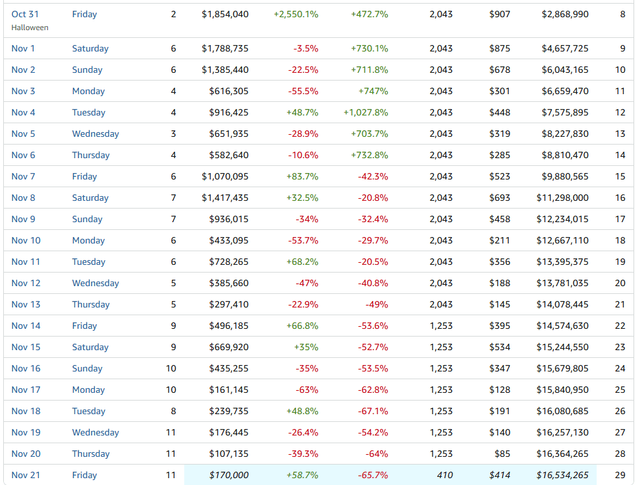
Task: Open the Friday link in Nov 14 row
Action: pyautogui.click(x=85, y=326)
